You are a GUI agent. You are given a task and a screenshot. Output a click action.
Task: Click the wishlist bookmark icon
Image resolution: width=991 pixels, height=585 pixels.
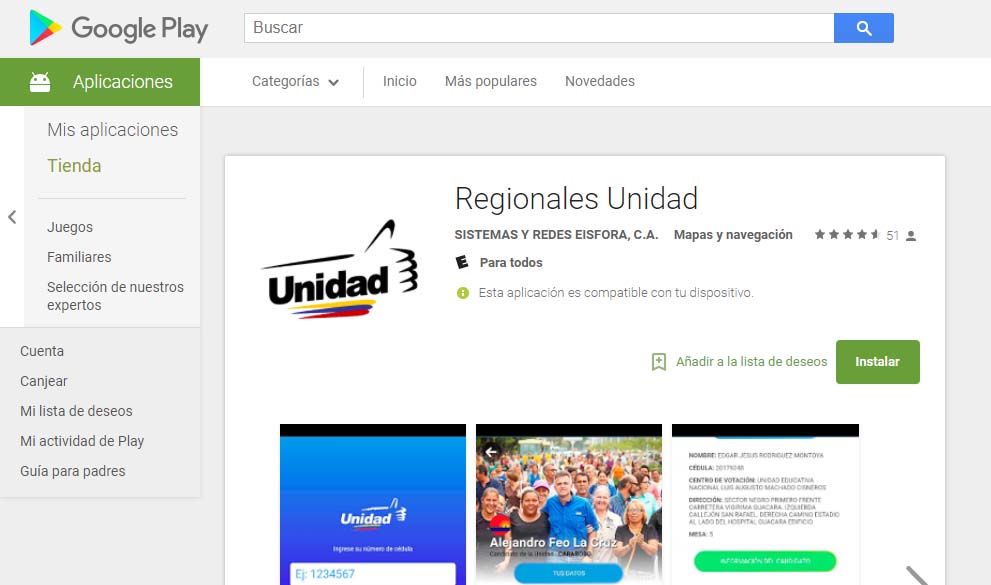coord(658,362)
